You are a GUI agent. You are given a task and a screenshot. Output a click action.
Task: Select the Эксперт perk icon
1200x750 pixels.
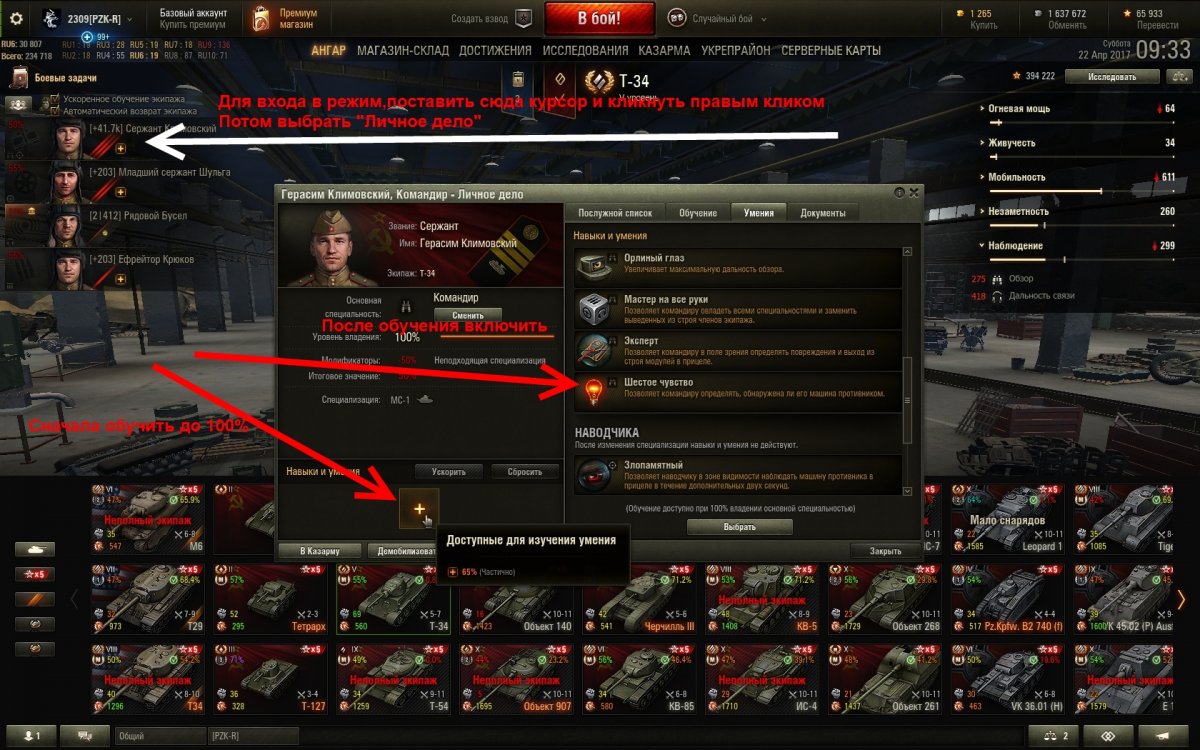pyautogui.click(x=591, y=349)
